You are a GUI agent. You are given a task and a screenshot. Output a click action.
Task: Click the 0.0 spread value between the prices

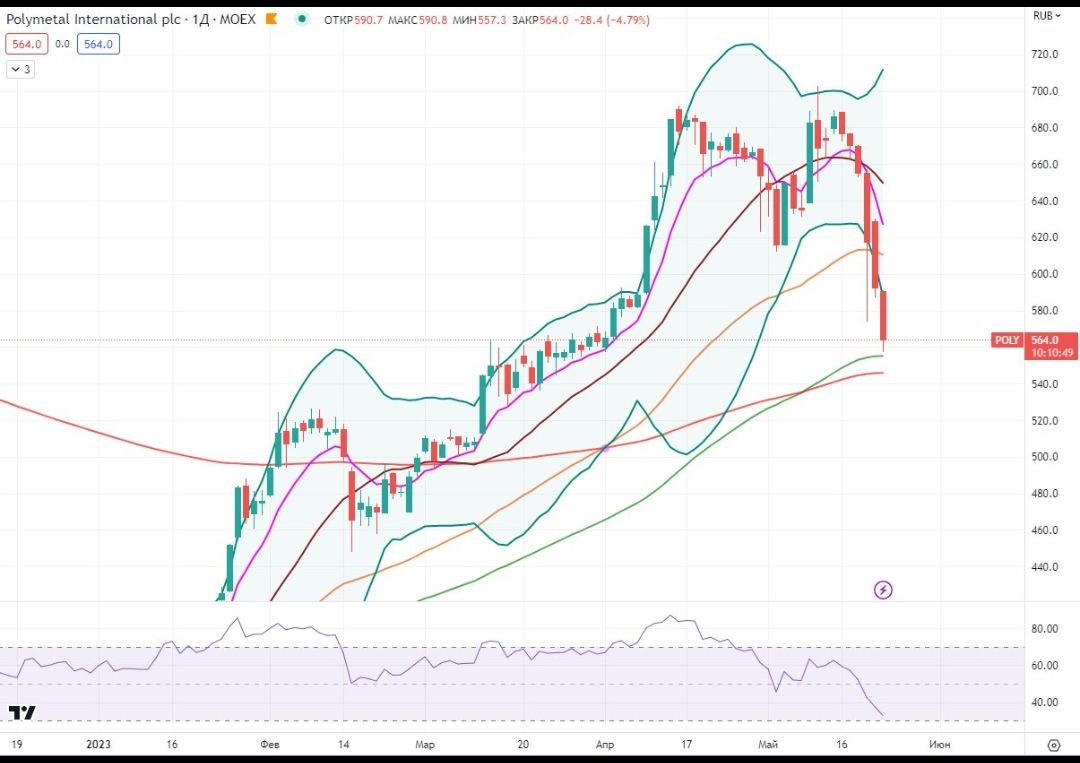click(63, 44)
